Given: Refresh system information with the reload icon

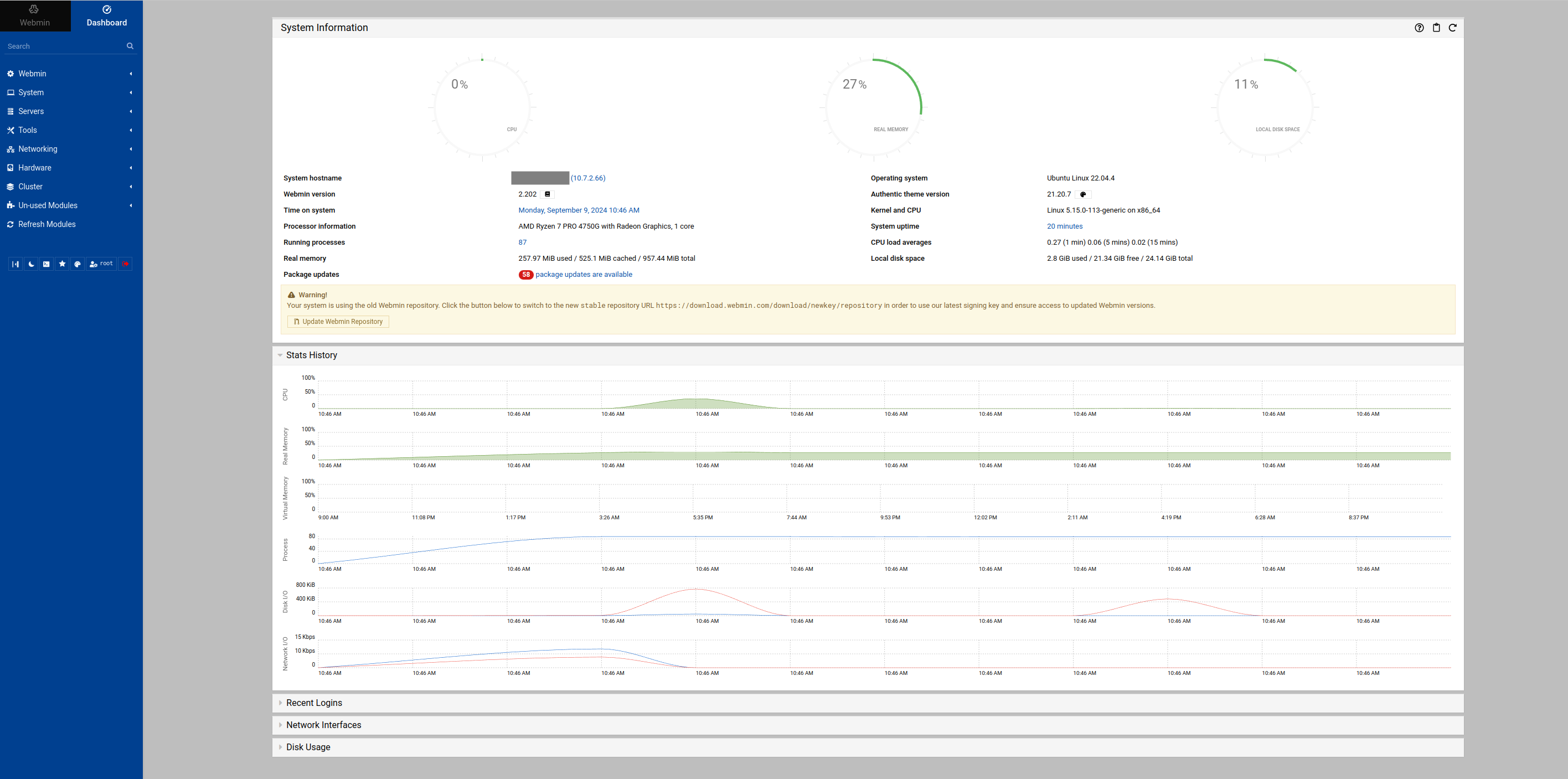Looking at the screenshot, I should 1452,28.
